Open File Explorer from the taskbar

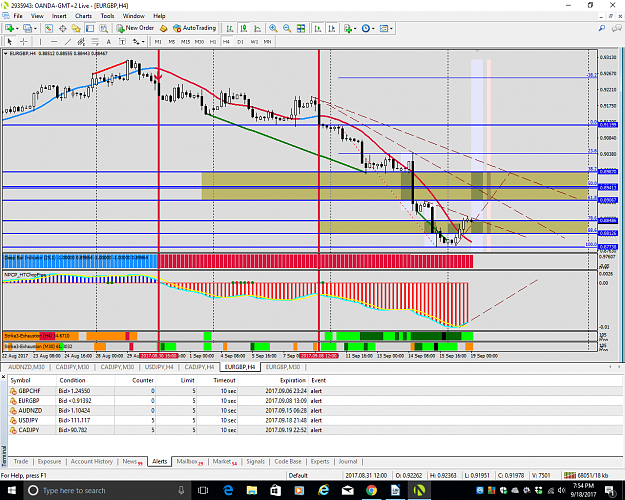252,490
